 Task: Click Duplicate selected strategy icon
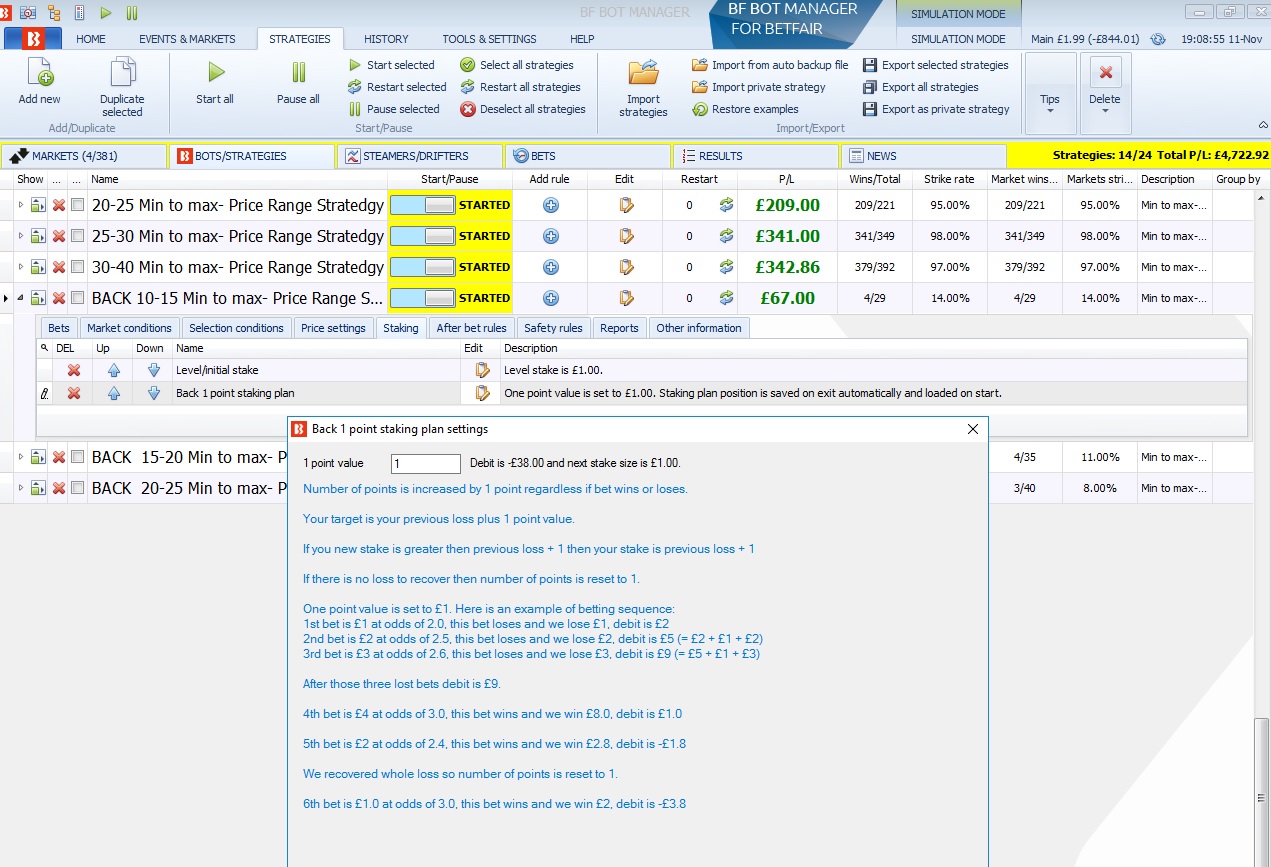[x=122, y=73]
